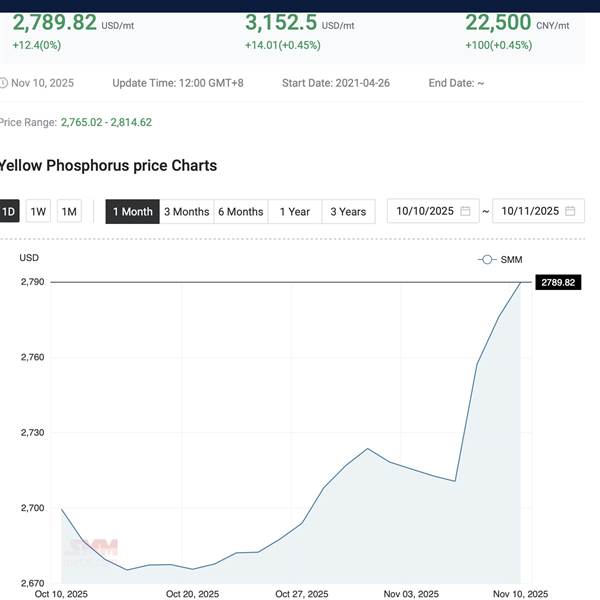Switch to 1M interval
This screenshot has height=600, width=600.
tap(69, 211)
